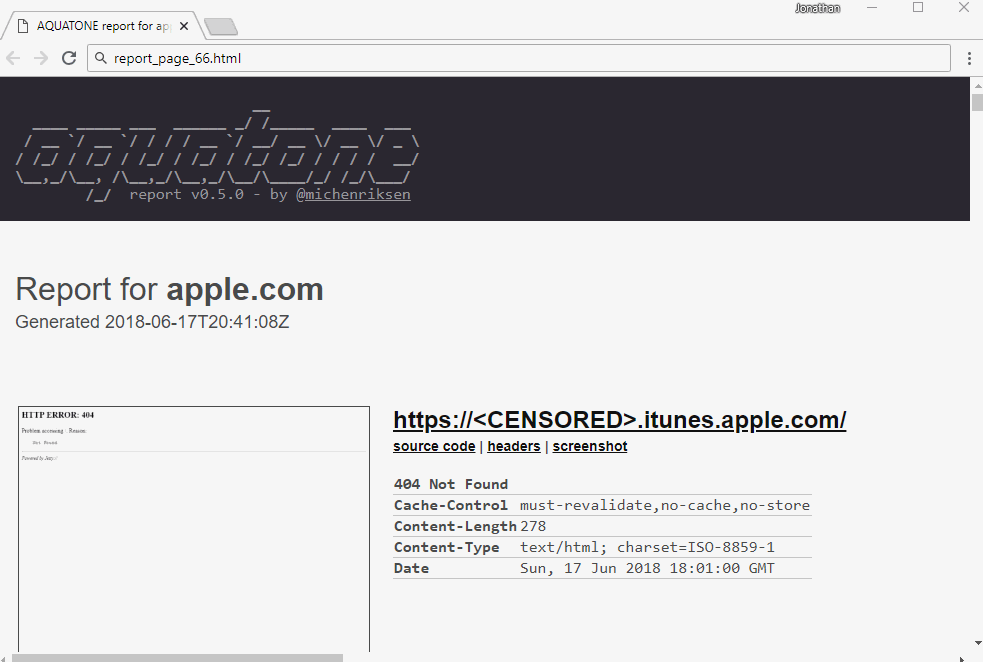Image resolution: width=983 pixels, height=662 pixels.
Task: Open the headers link
Action: tap(513, 446)
